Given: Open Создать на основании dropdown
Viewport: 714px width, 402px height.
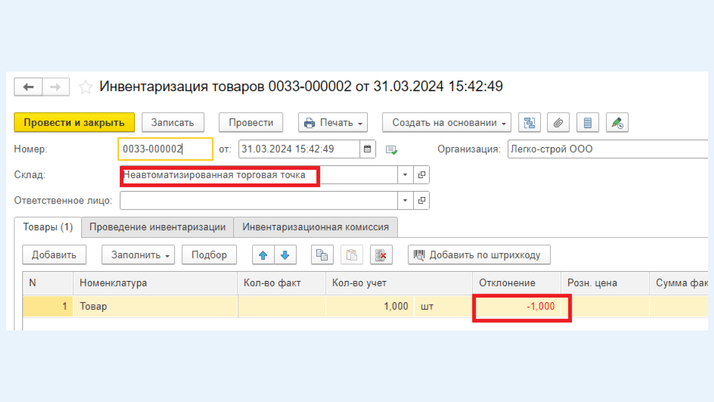Looking at the screenshot, I should coord(447,122).
